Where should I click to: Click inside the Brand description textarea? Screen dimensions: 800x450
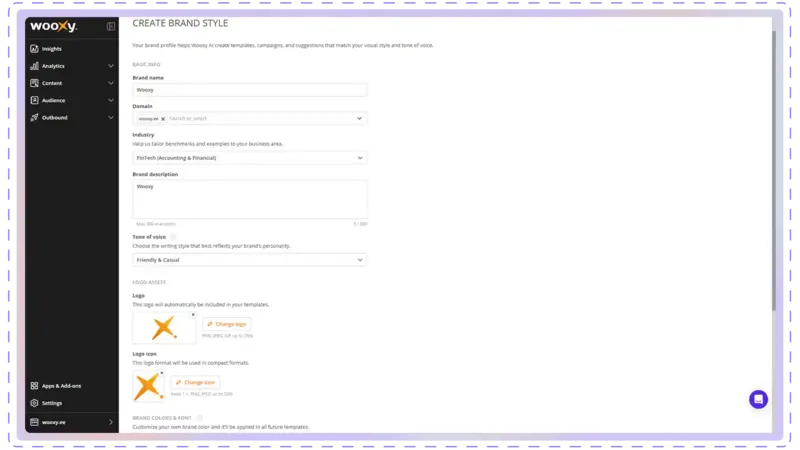(249, 198)
